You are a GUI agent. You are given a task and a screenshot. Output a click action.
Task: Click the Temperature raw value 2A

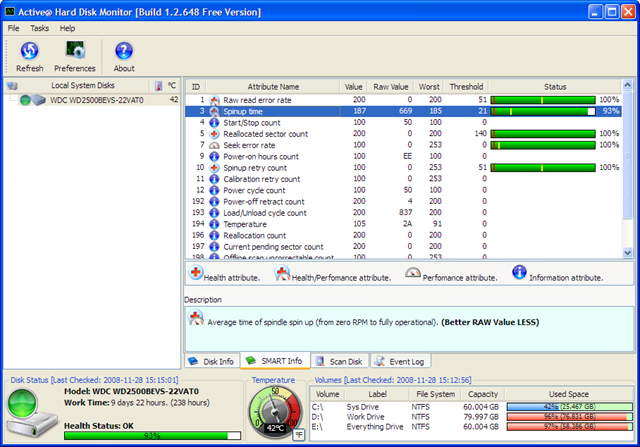point(407,224)
